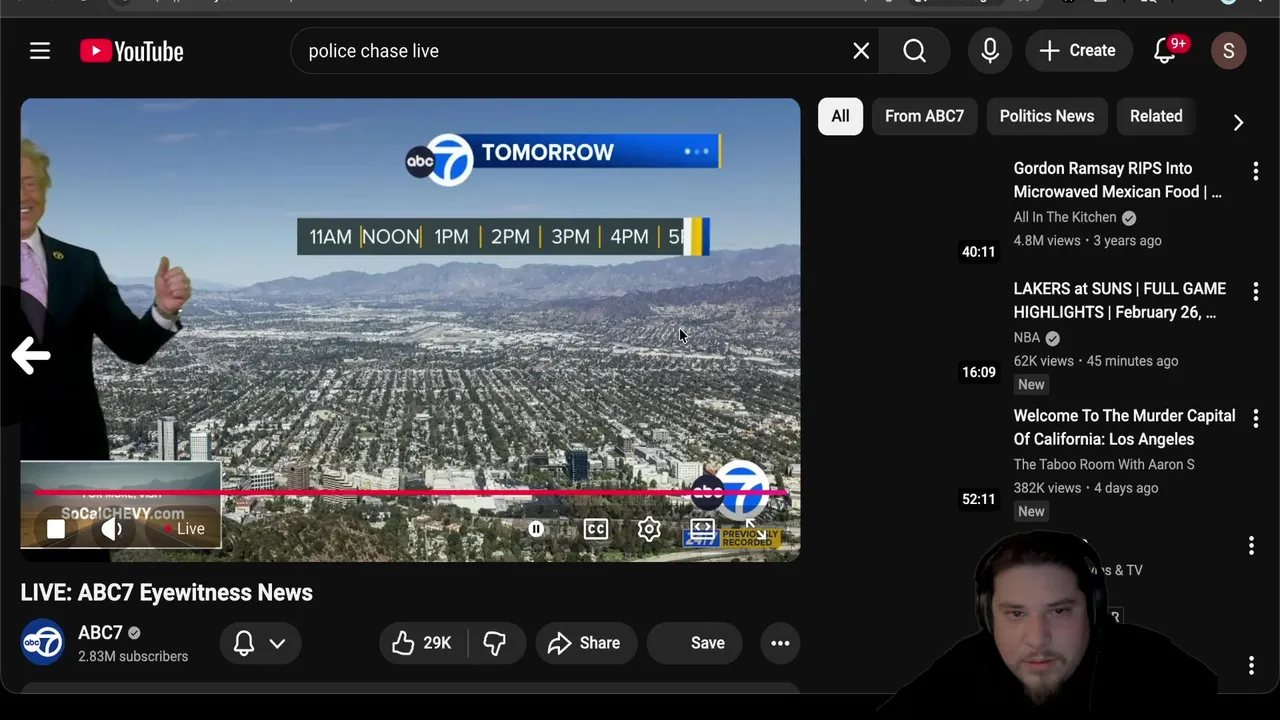This screenshot has width=1280, height=720.
Task: Toggle closed captions CC button
Action: click(596, 529)
